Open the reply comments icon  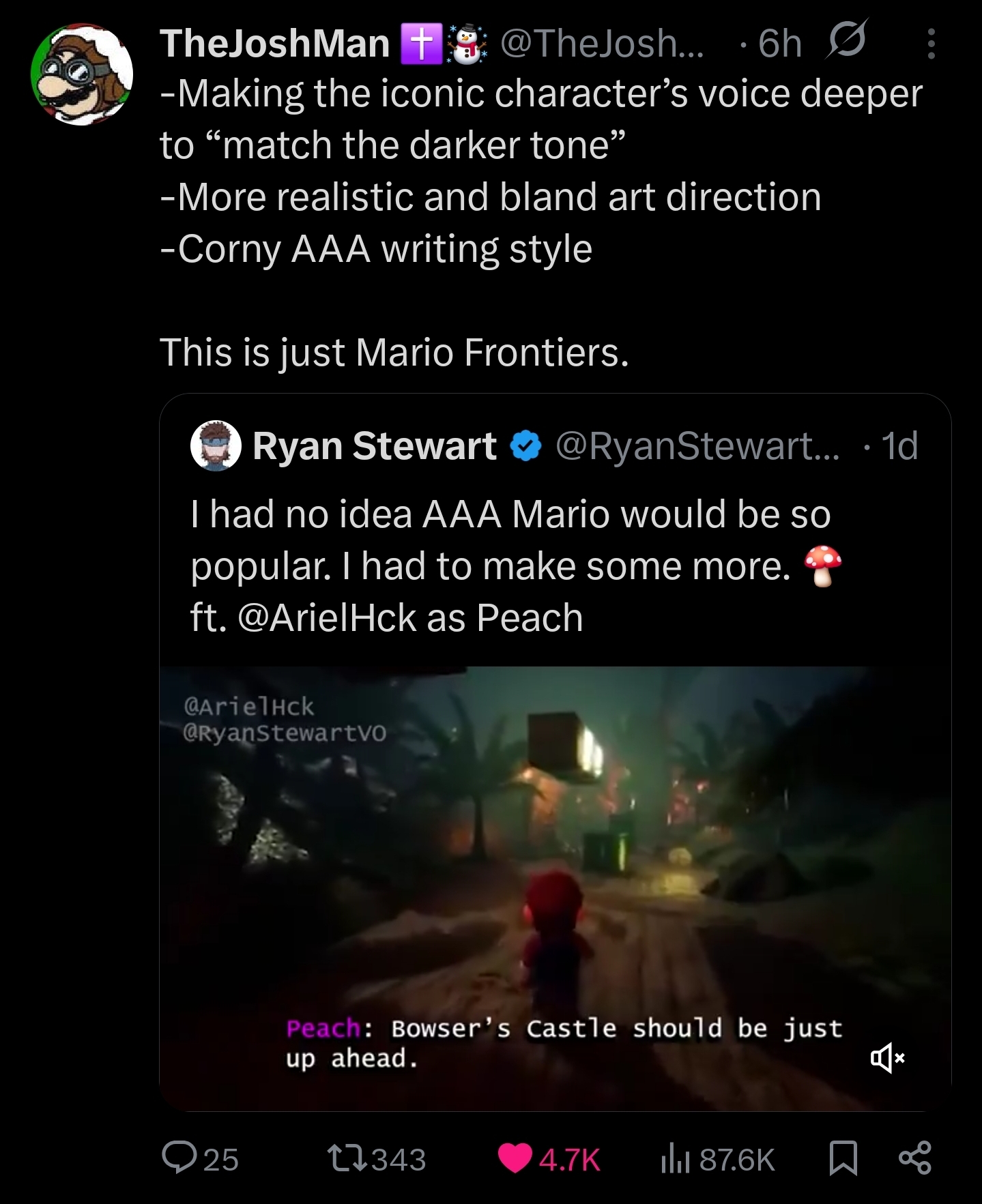179,1158
